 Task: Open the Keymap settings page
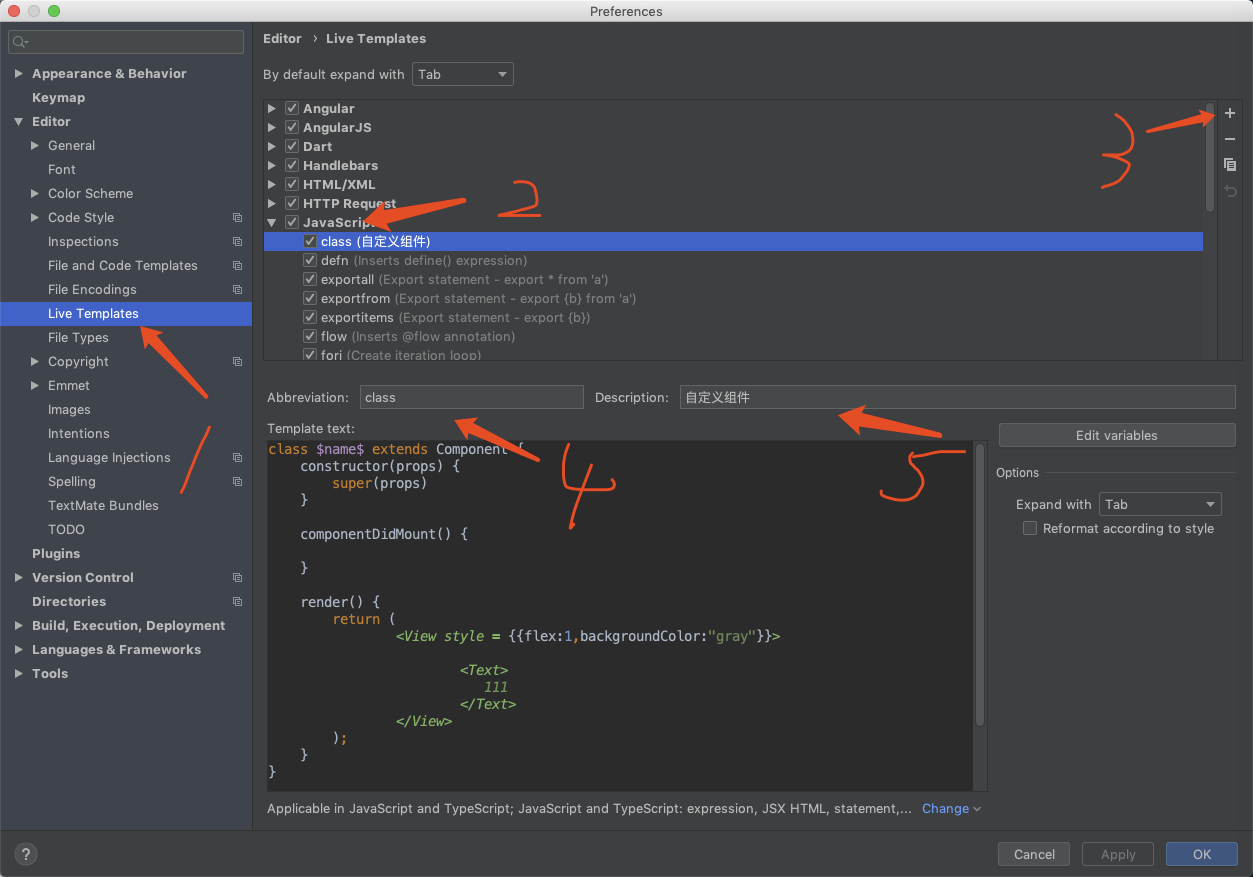click(x=58, y=97)
